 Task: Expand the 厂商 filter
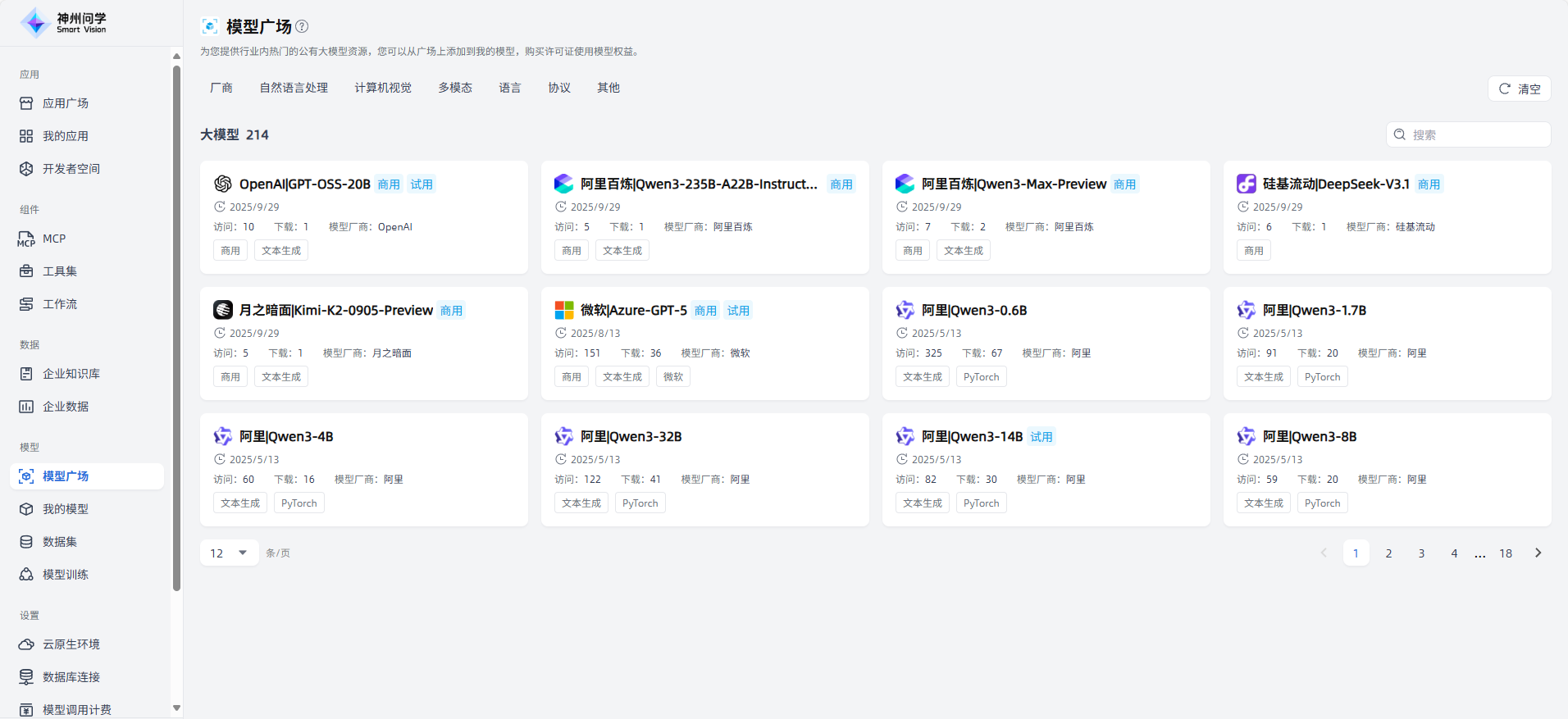click(x=221, y=88)
